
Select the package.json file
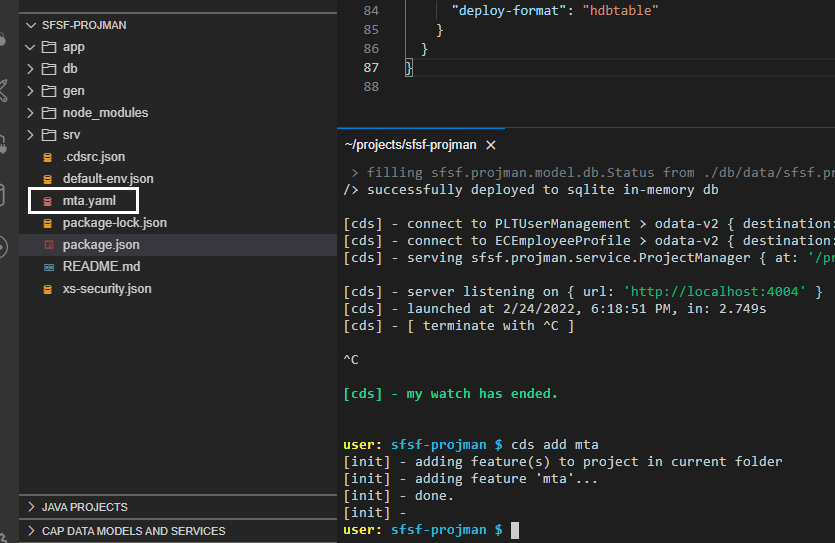click(101, 245)
